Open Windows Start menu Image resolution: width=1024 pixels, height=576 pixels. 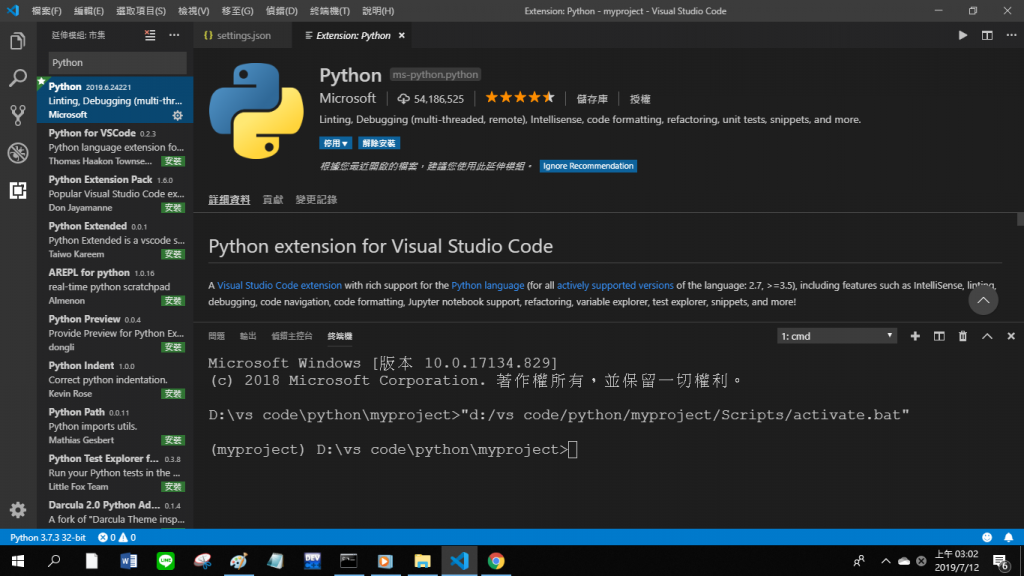[18, 561]
